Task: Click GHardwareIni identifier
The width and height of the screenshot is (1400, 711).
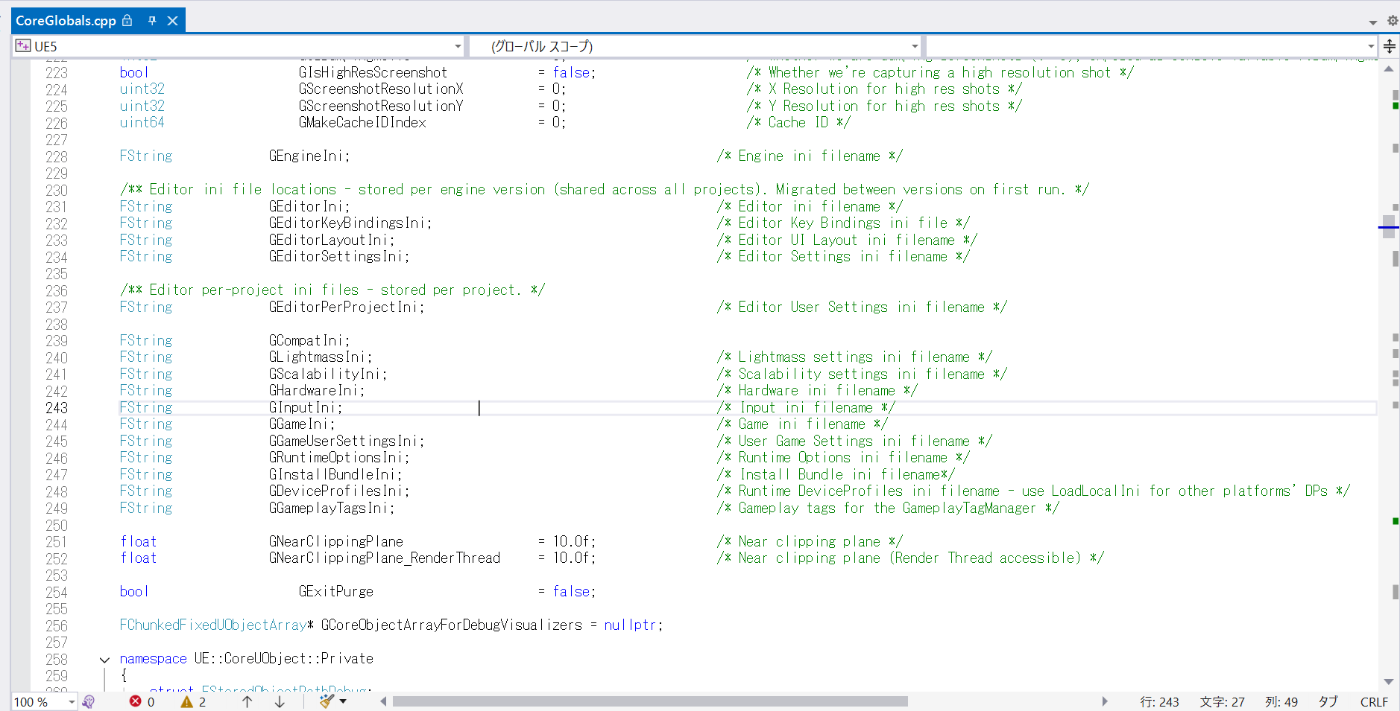Action: 313,391
